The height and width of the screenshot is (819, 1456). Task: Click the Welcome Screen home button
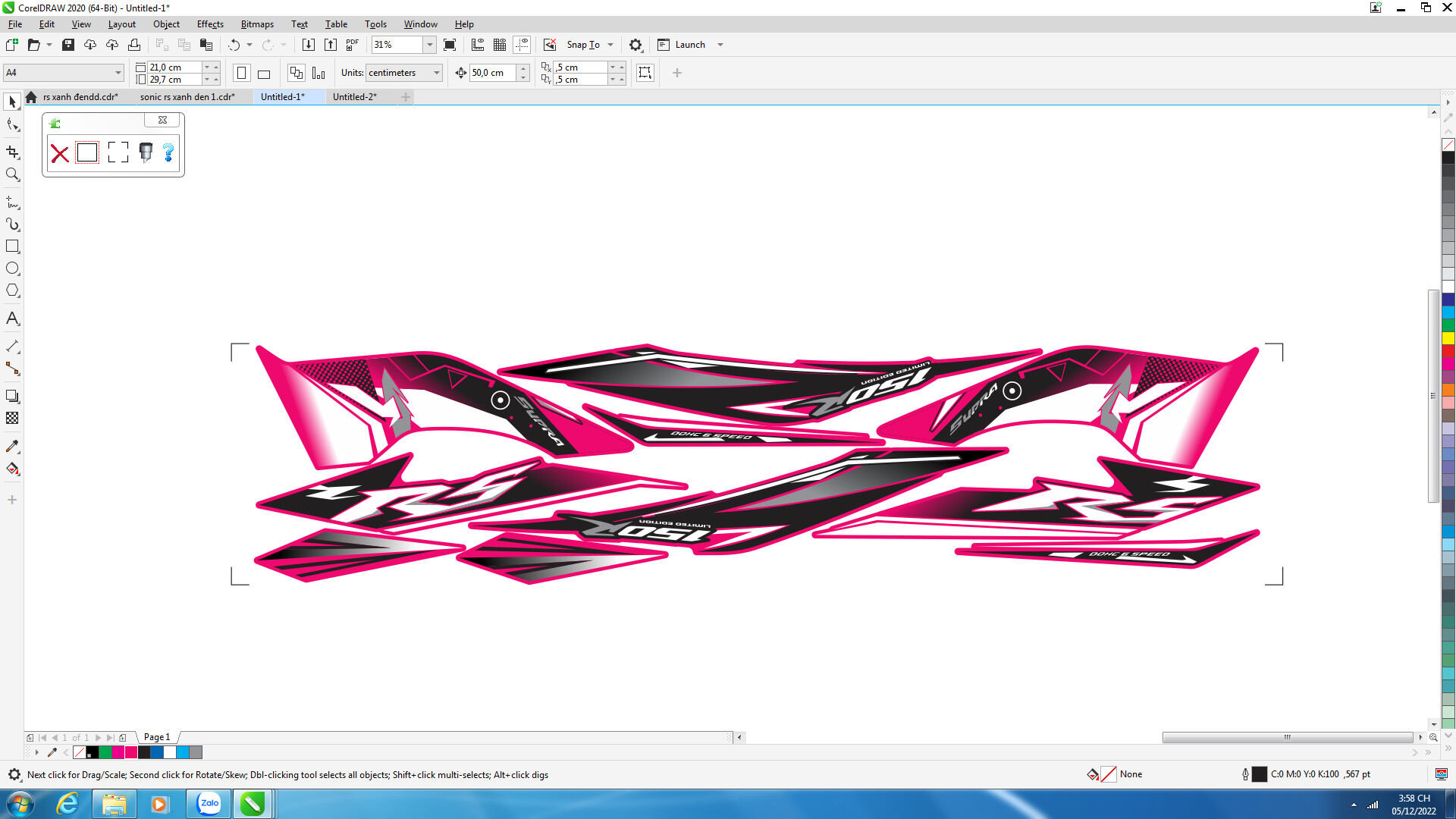pyautogui.click(x=31, y=97)
